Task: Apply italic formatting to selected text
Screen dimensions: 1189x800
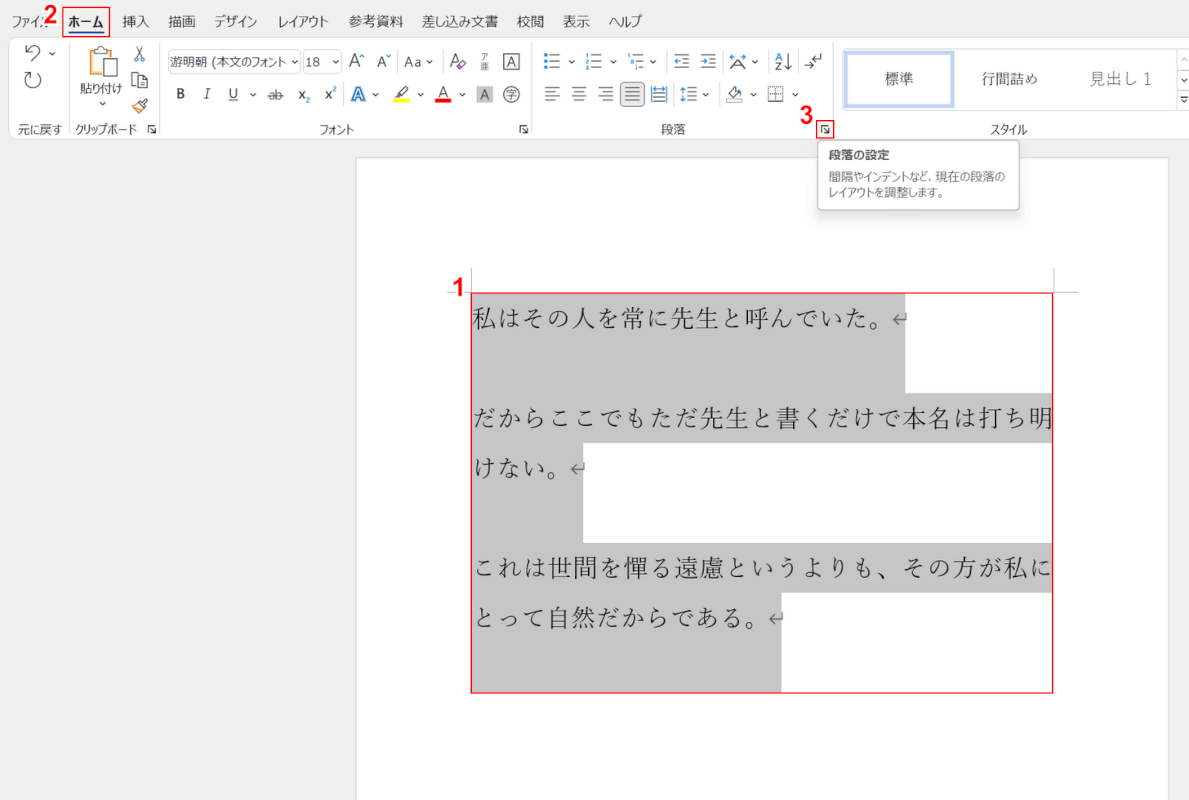Action: pos(206,94)
